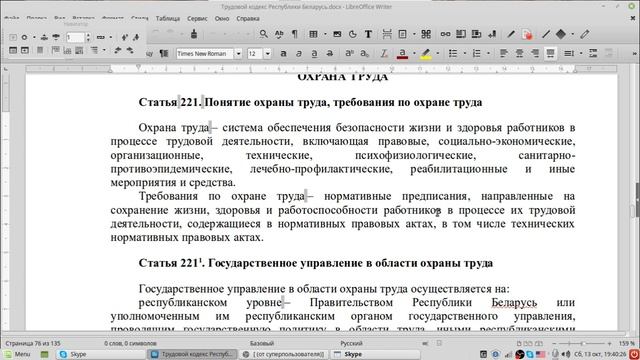Center the paragraph horizontally

point(519,53)
